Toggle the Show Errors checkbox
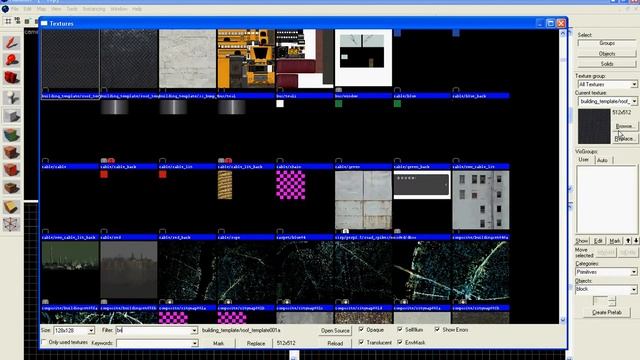 (x=437, y=329)
